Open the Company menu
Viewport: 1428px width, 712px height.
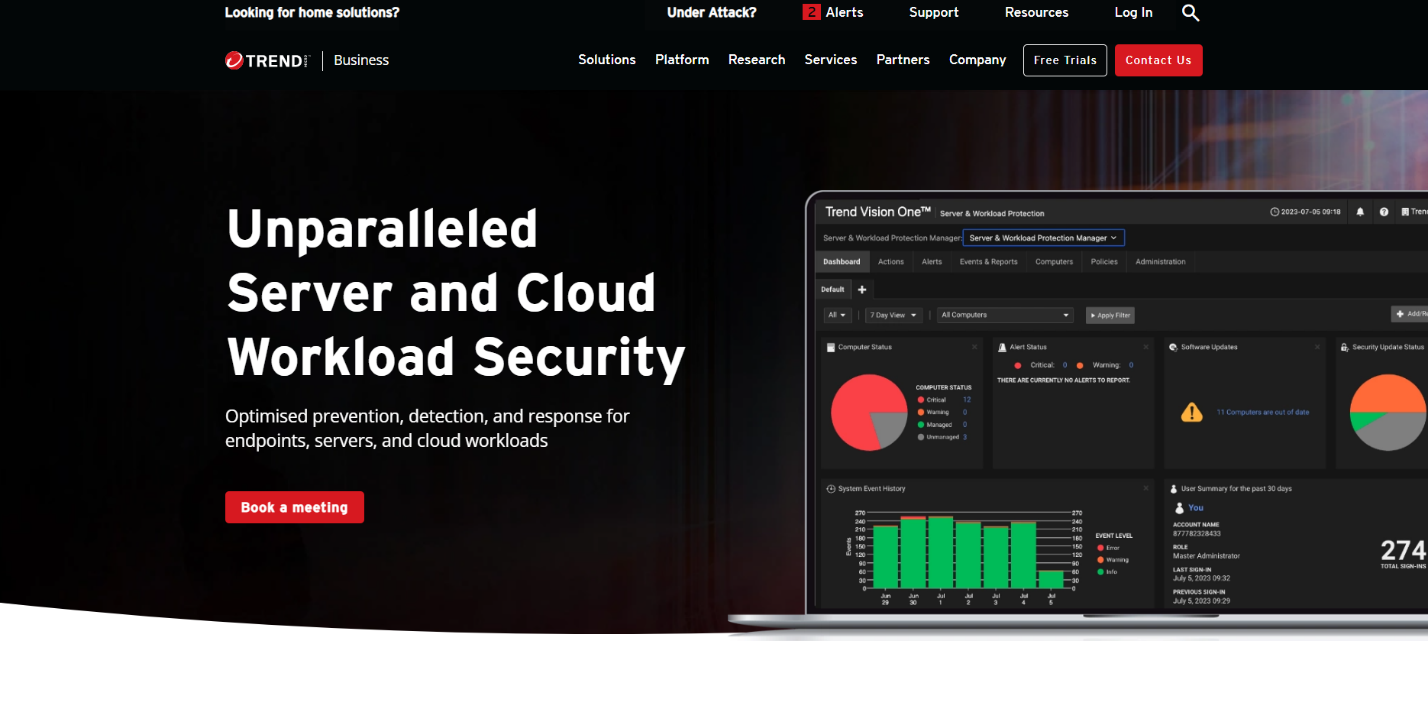pos(978,60)
